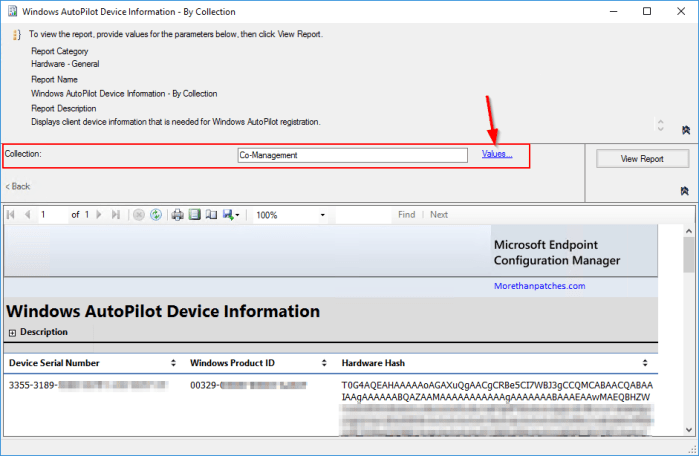Image resolution: width=699 pixels, height=456 pixels.
Task: Sort by Hardware Hash column
Action: tap(646, 363)
